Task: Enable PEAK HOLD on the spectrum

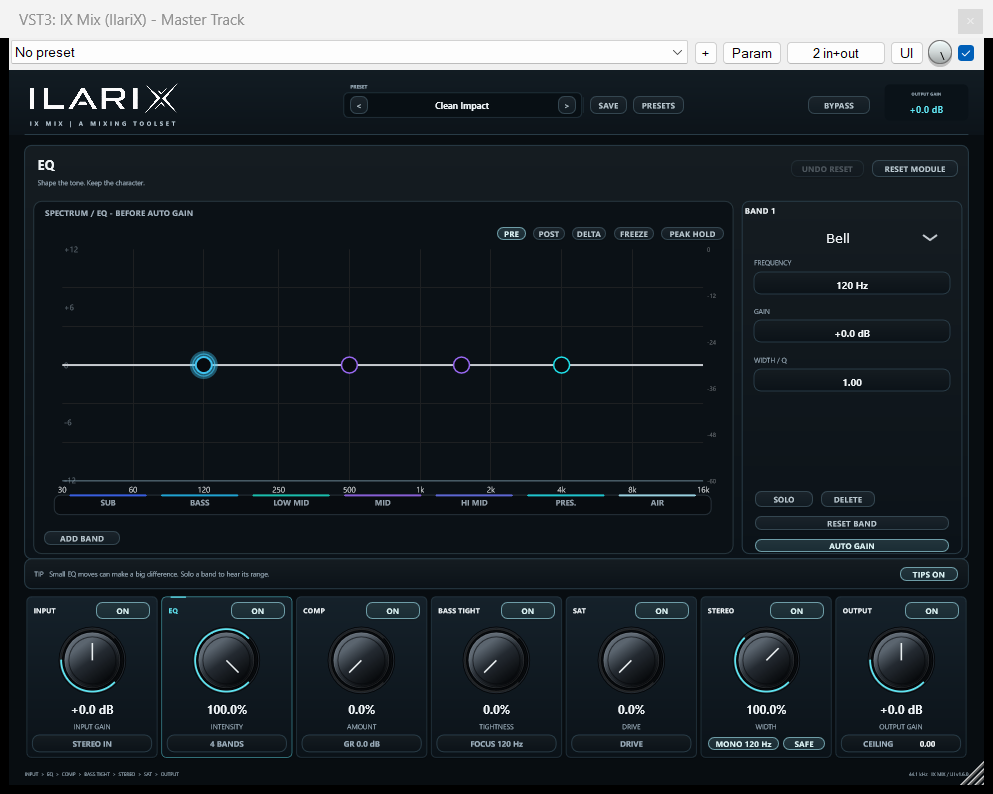Action: click(692, 234)
